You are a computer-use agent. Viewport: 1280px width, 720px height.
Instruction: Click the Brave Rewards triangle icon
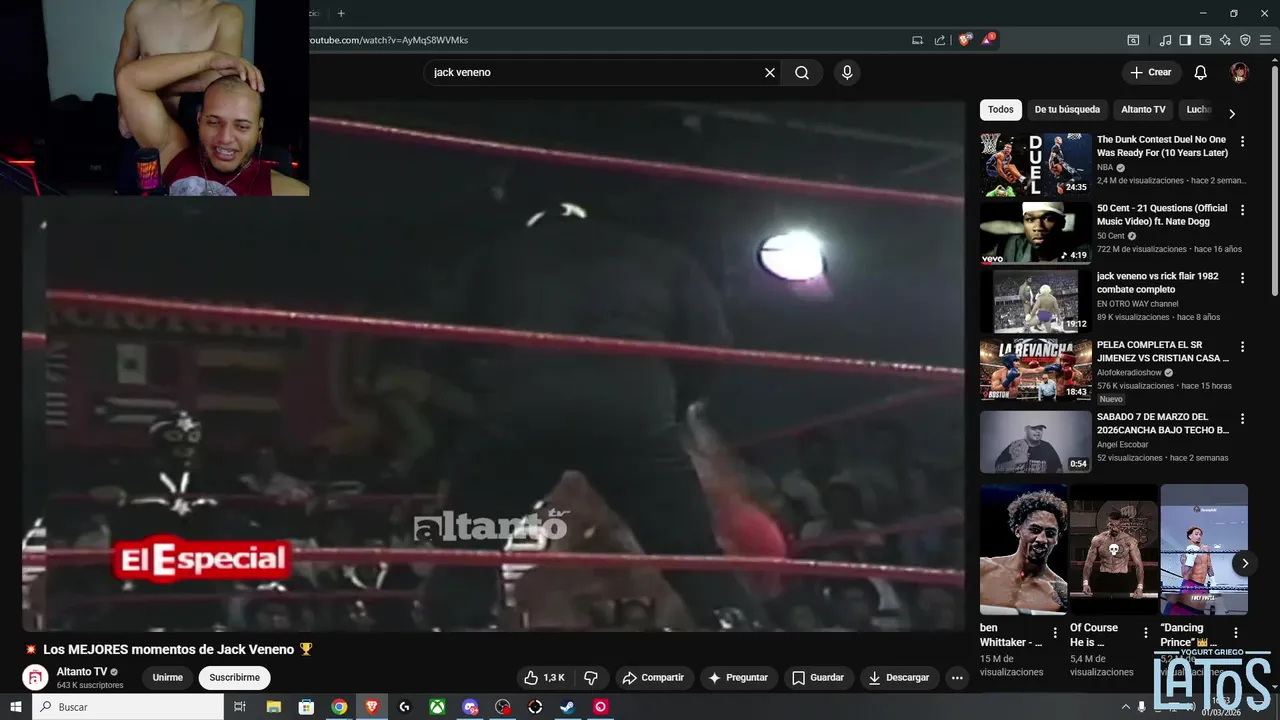click(x=988, y=40)
